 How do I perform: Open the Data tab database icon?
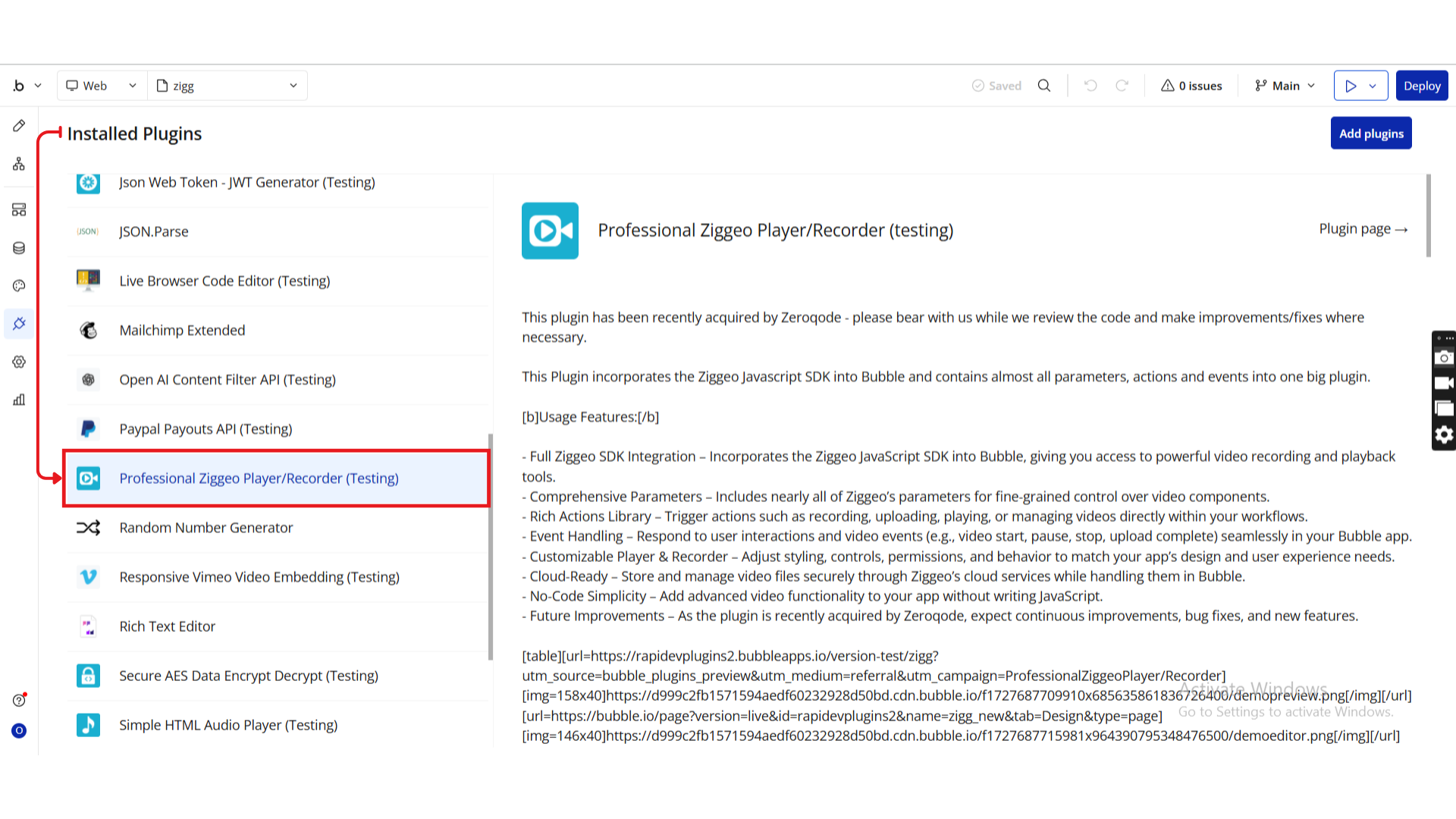pos(19,248)
